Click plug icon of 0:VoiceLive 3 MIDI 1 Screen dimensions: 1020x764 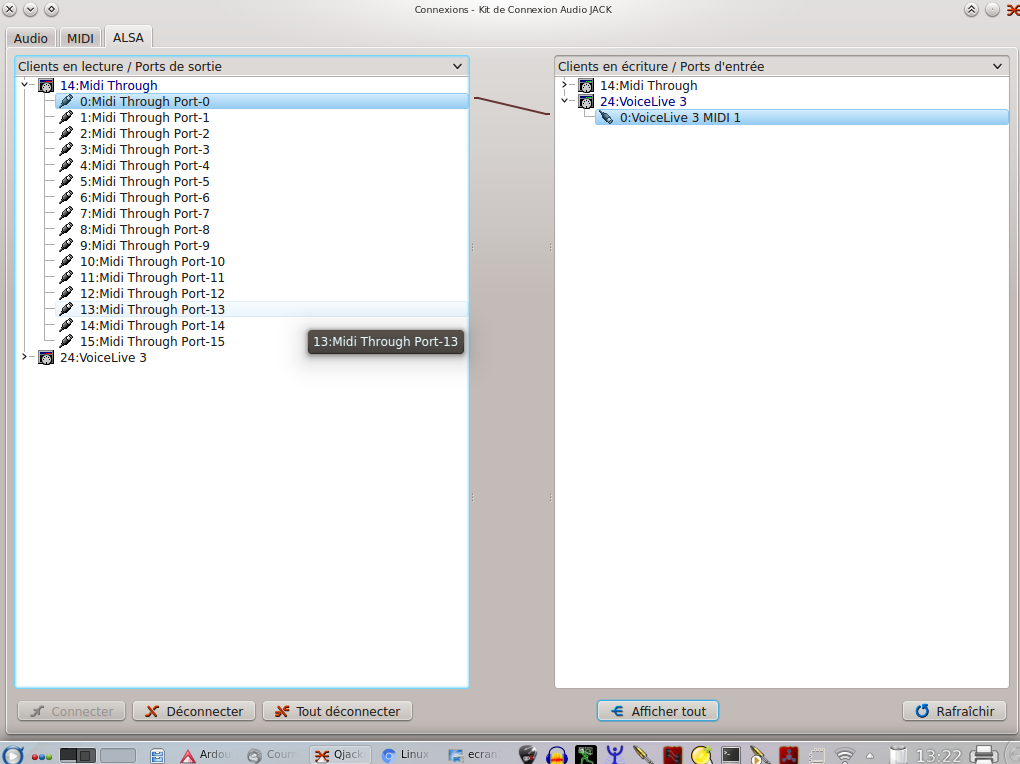(x=606, y=117)
